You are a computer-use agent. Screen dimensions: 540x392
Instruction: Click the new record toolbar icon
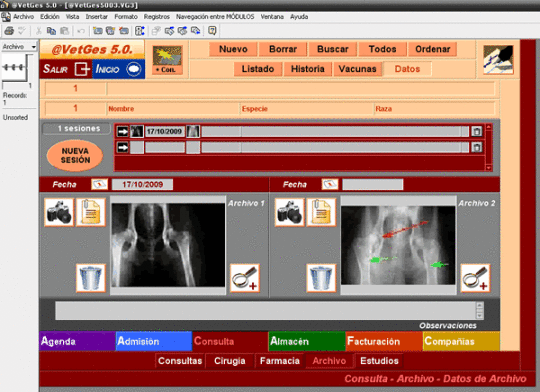98,31
